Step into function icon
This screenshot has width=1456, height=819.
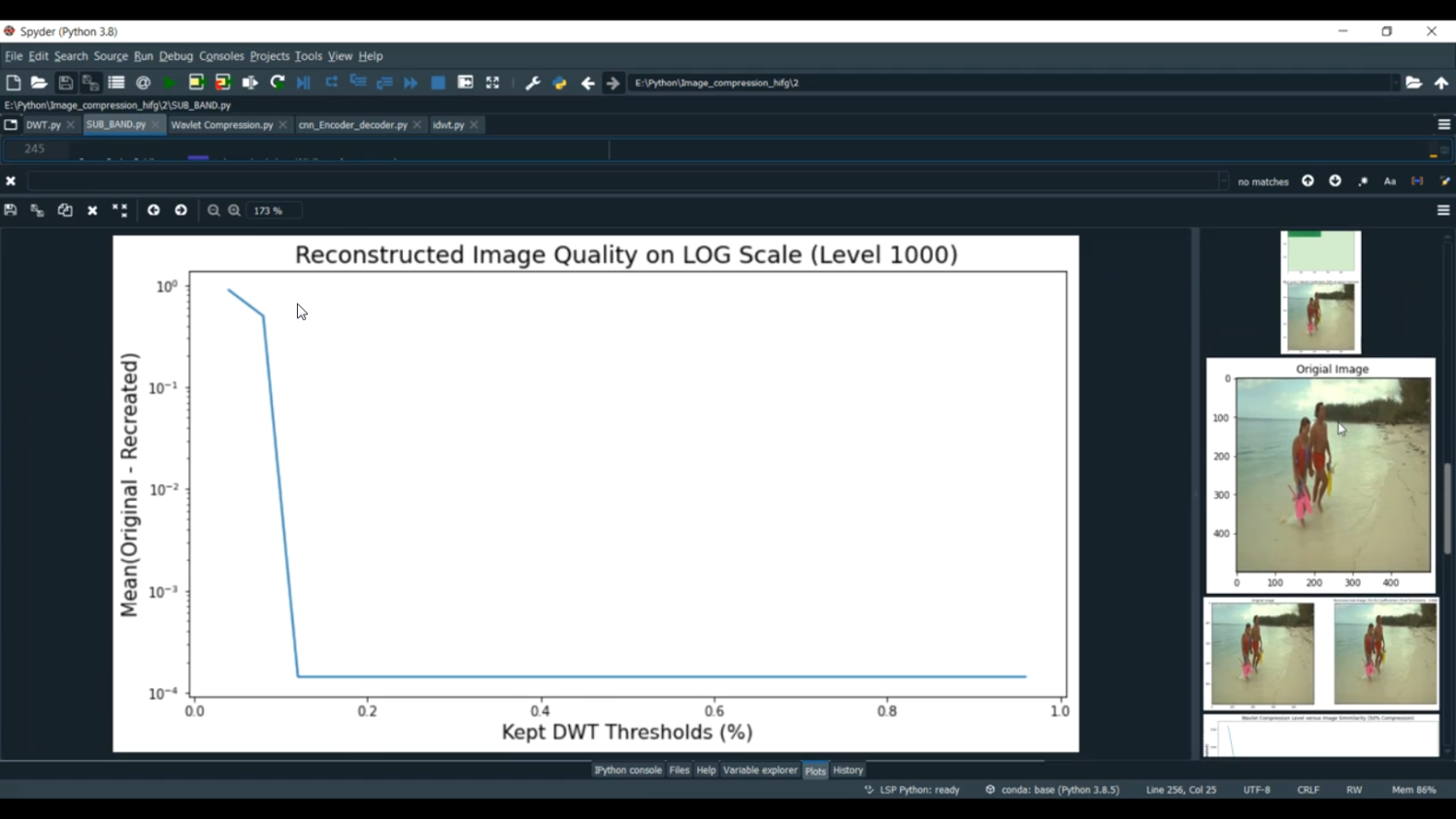coord(358,83)
